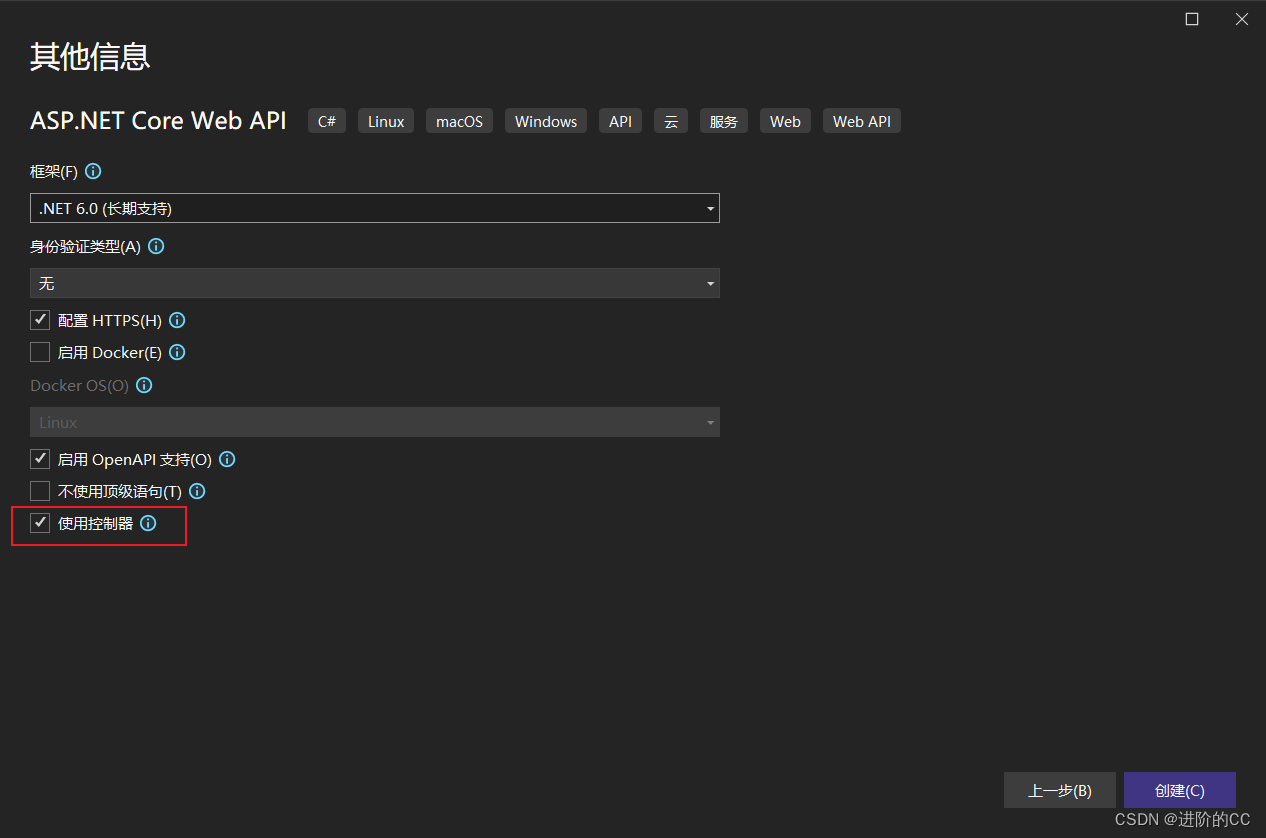
Task: Click the API tag
Action: click(x=621, y=121)
